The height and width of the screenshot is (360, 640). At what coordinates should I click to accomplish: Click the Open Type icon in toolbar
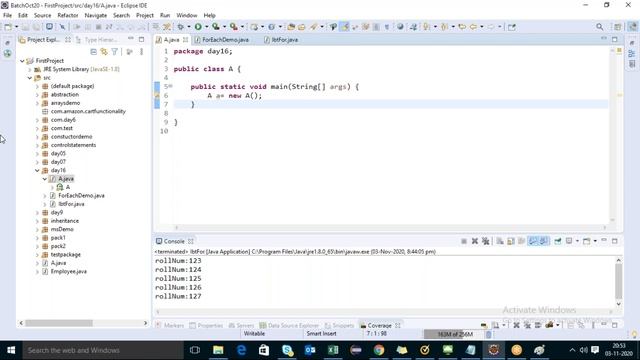[290, 27]
